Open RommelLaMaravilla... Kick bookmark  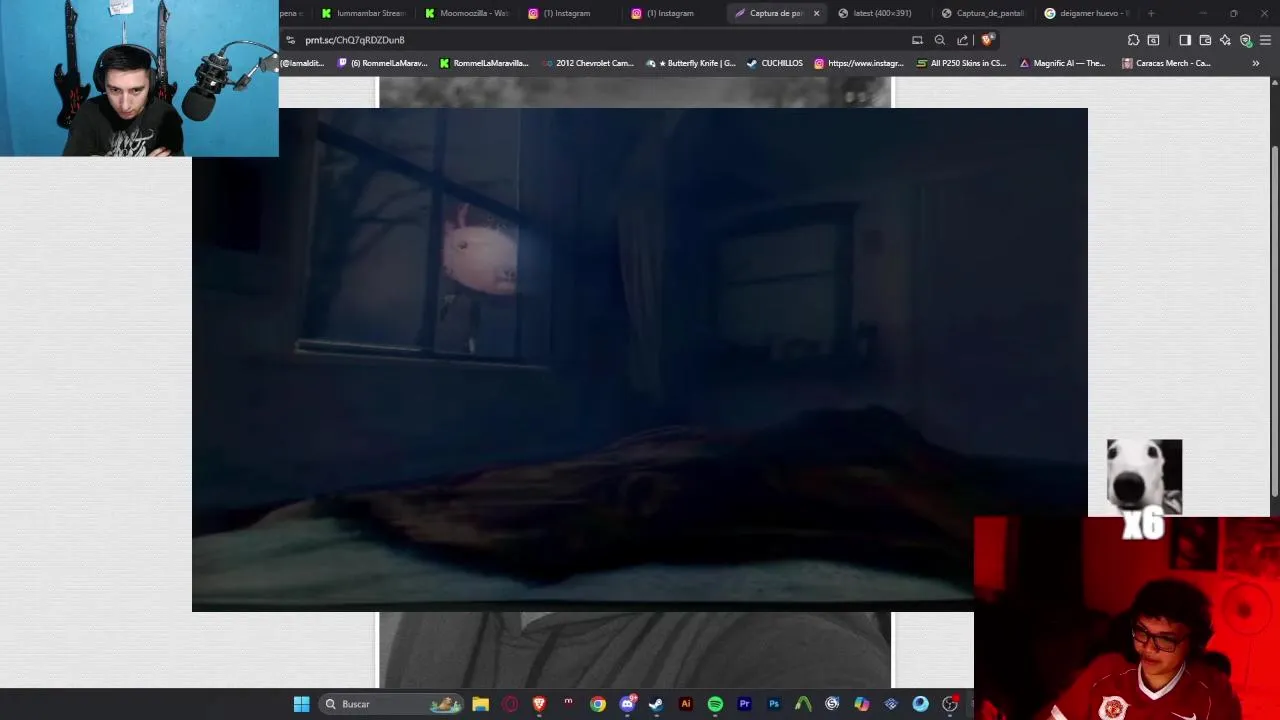pos(484,63)
